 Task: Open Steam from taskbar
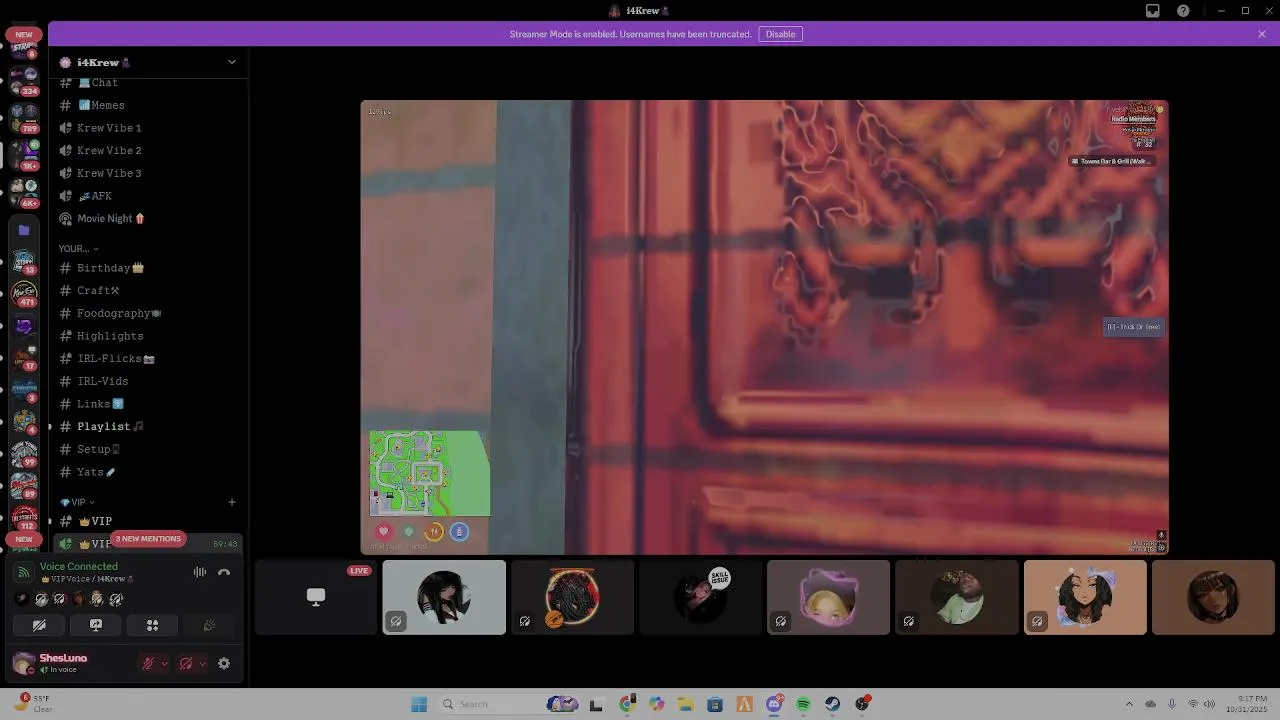click(832, 704)
